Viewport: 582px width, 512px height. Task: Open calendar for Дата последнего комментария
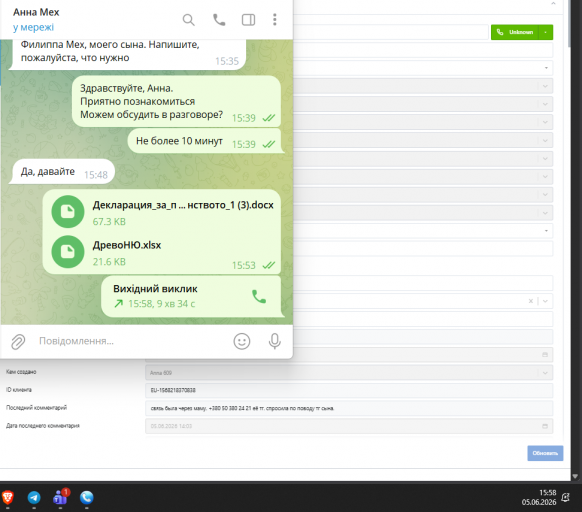(x=545, y=426)
